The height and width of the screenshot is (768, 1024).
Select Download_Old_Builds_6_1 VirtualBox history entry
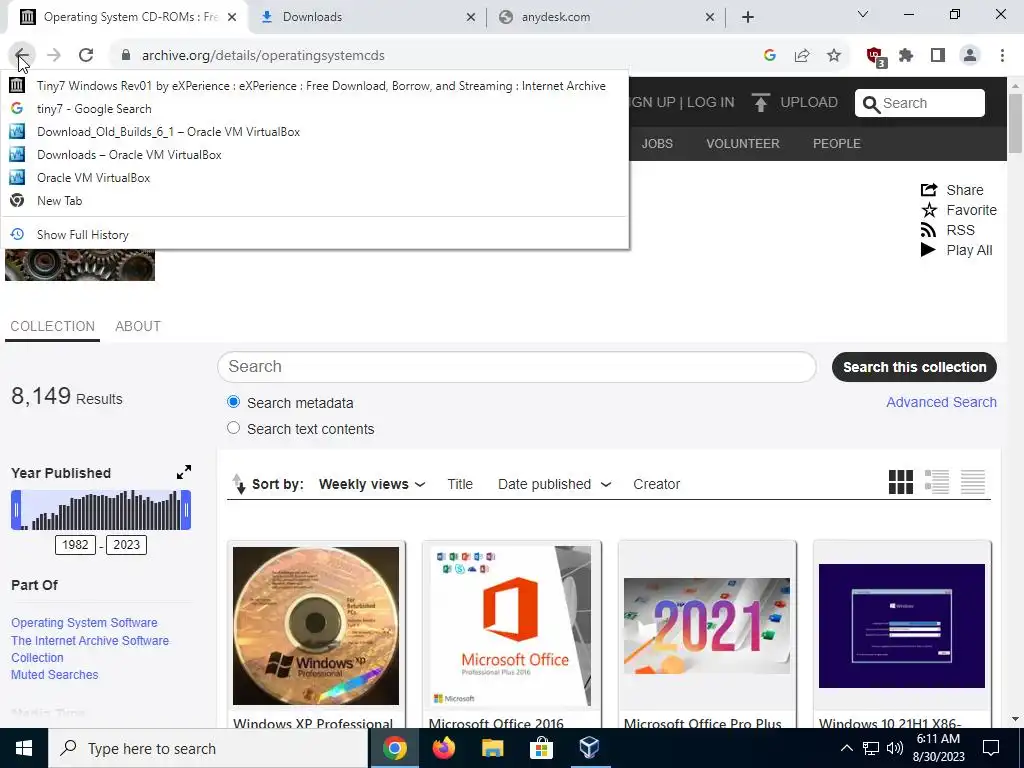tap(314, 131)
